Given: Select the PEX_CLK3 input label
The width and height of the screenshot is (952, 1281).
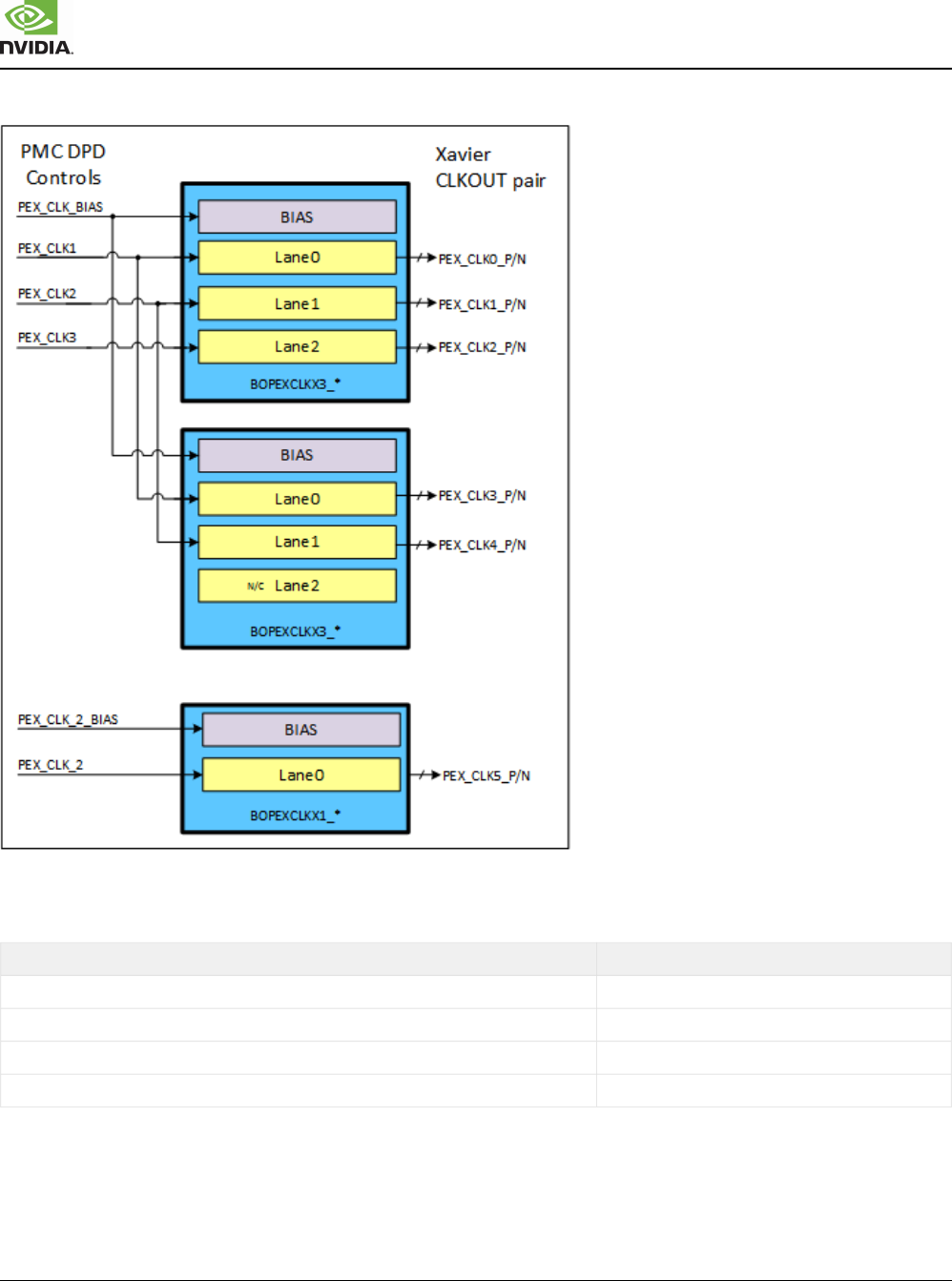Looking at the screenshot, I should click(x=47, y=338).
